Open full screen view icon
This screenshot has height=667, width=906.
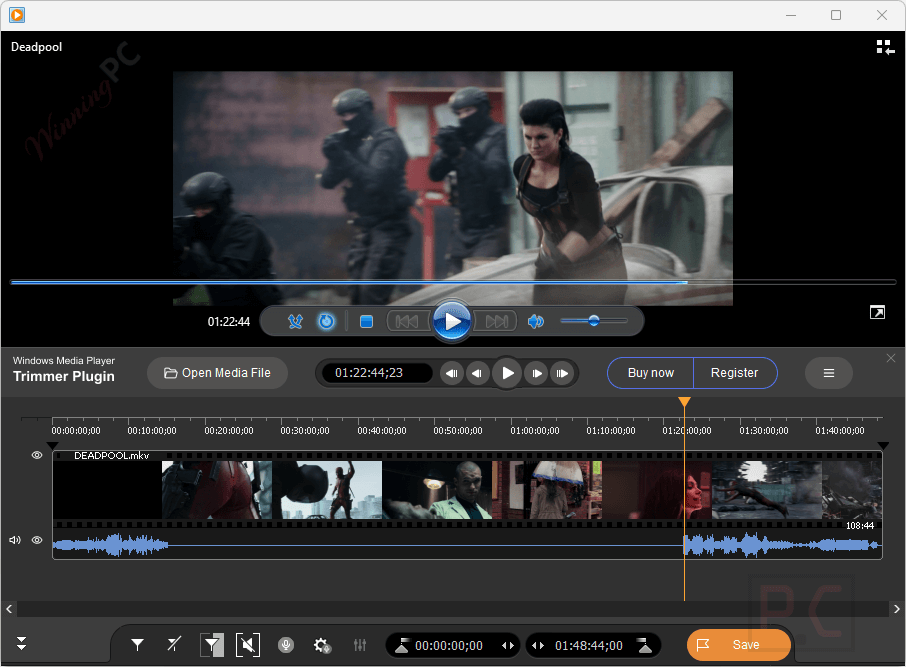pyautogui.click(x=877, y=313)
